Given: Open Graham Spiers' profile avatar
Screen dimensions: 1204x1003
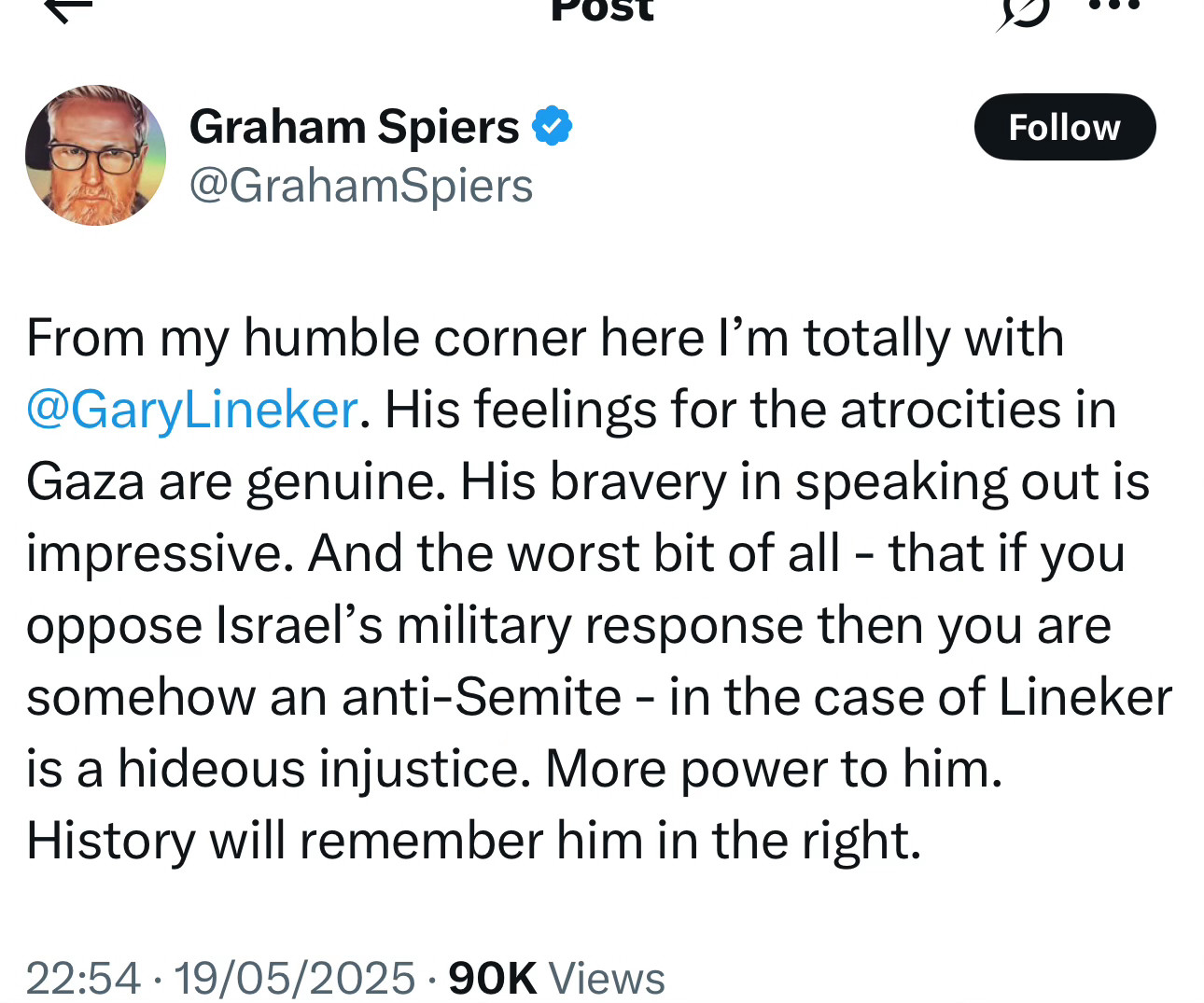Looking at the screenshot, I should click(95, 155).
